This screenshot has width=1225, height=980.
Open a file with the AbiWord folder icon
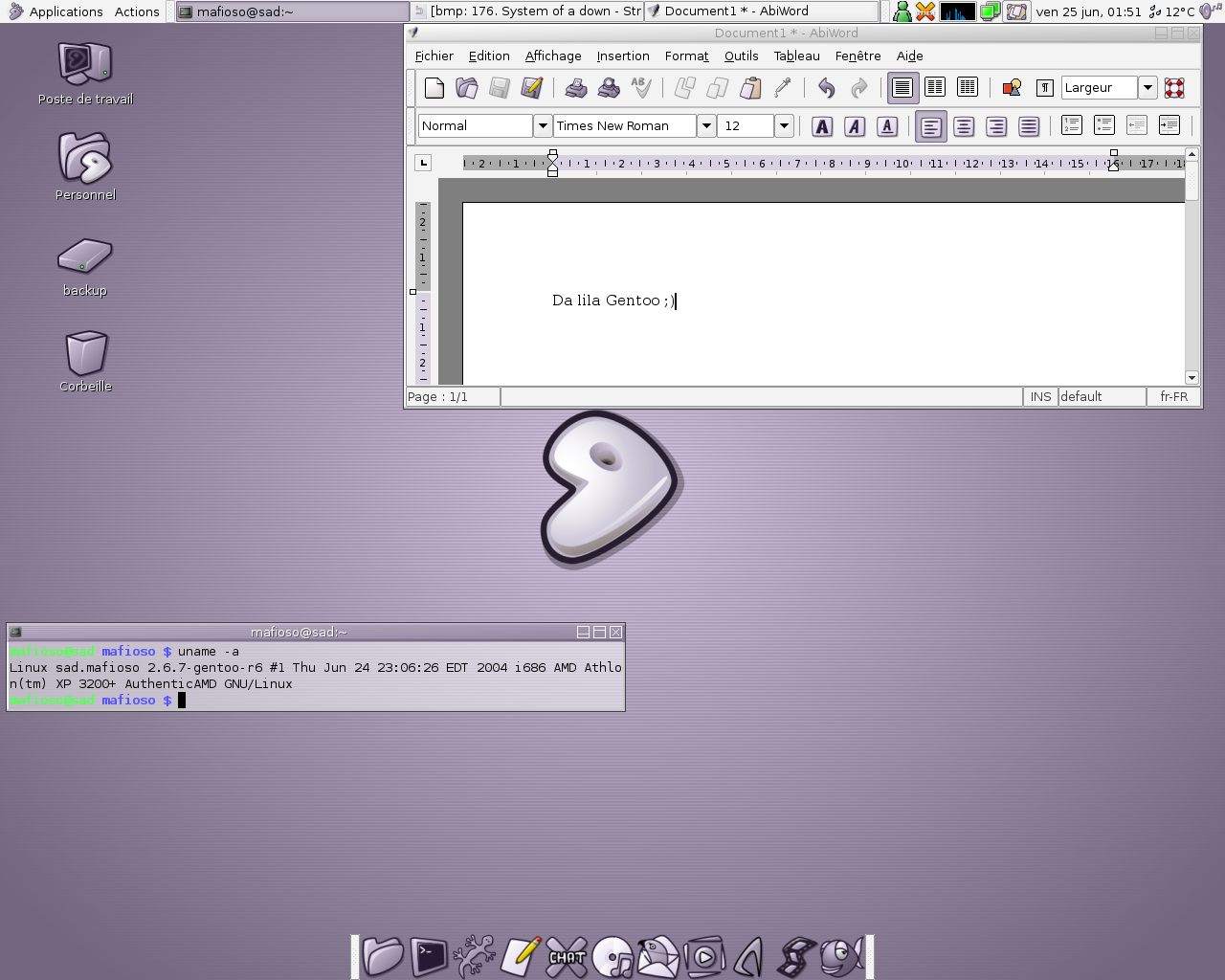pyautogui.click(x=467, y=88)
